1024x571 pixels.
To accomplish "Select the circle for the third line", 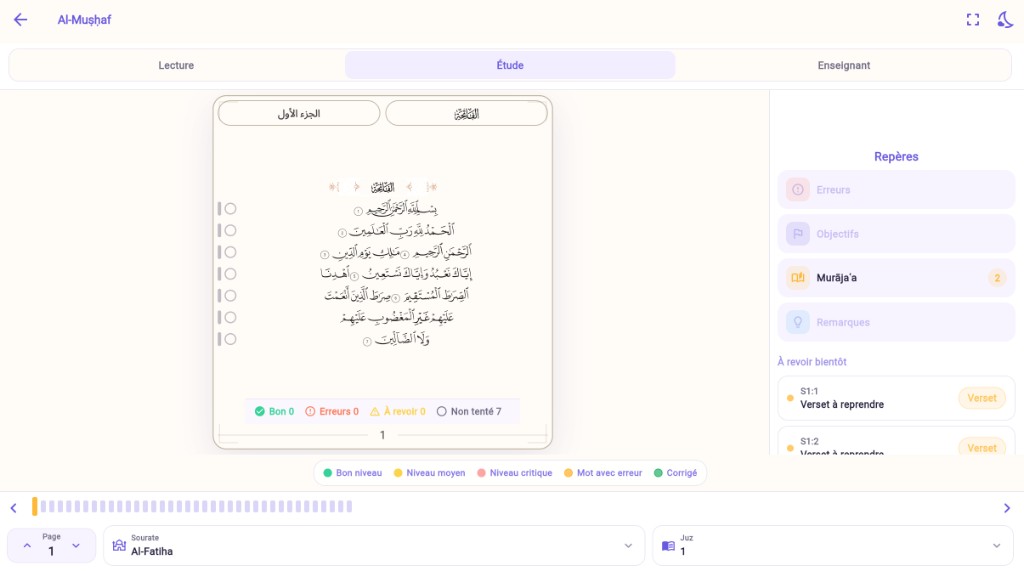I will tap(231, 252).
